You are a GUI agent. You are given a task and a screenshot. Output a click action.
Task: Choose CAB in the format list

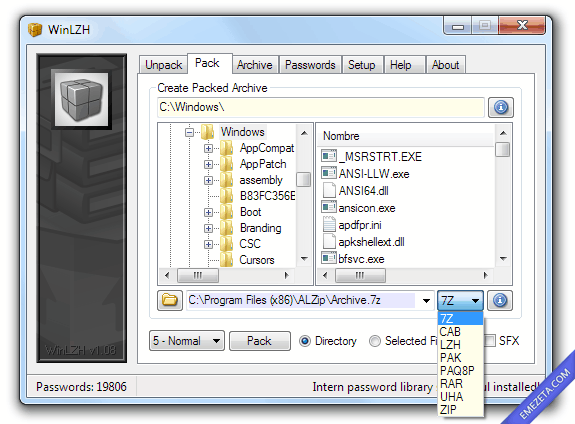(x=460, y=332)
